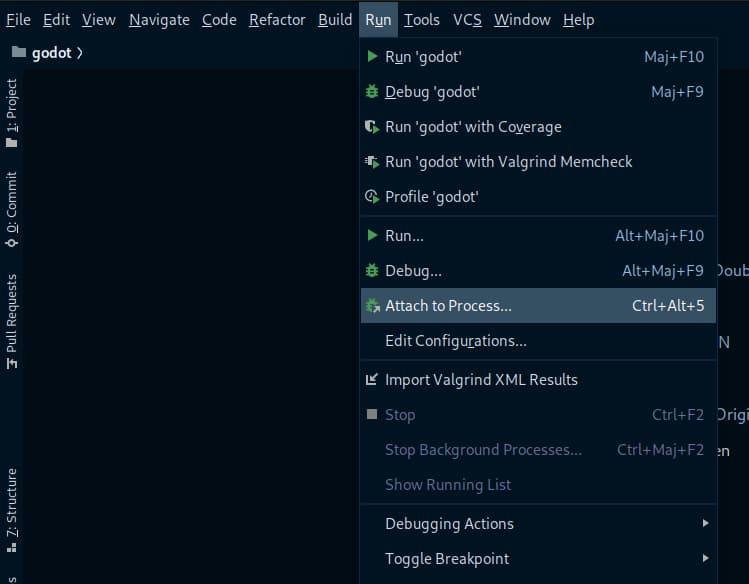Open the Build menu
749x584 pixels.
tap(335, 20)
